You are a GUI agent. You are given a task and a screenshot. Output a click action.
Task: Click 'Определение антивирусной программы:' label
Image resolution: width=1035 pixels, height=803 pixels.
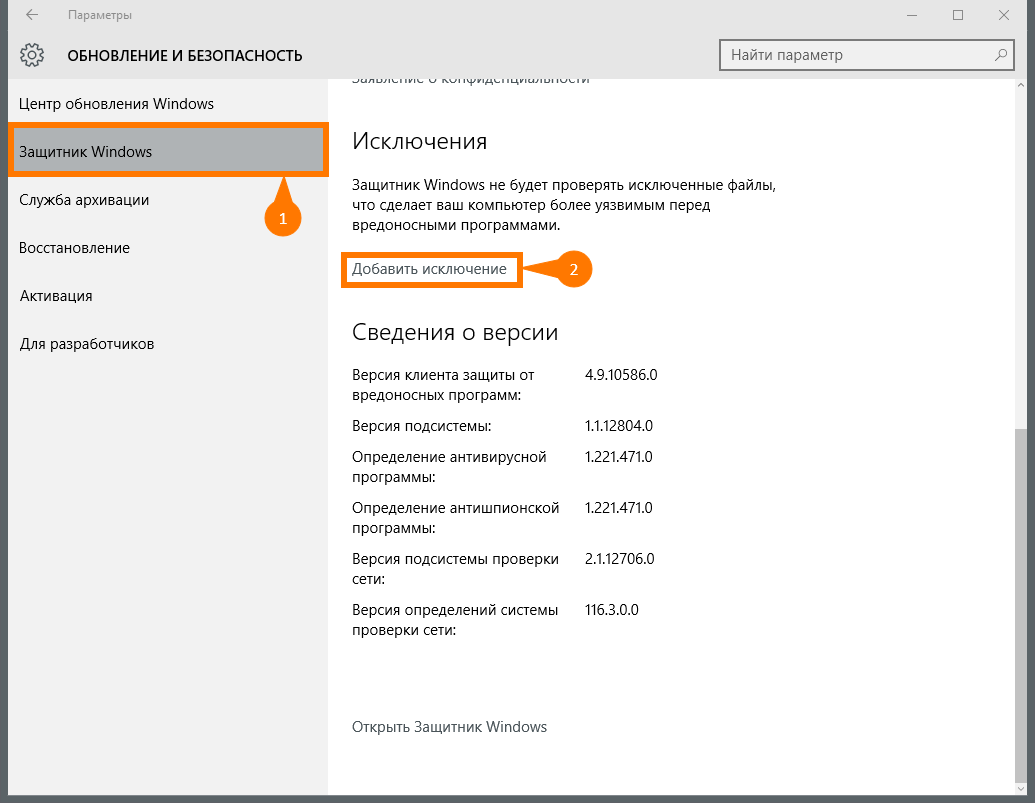point(449,466)
